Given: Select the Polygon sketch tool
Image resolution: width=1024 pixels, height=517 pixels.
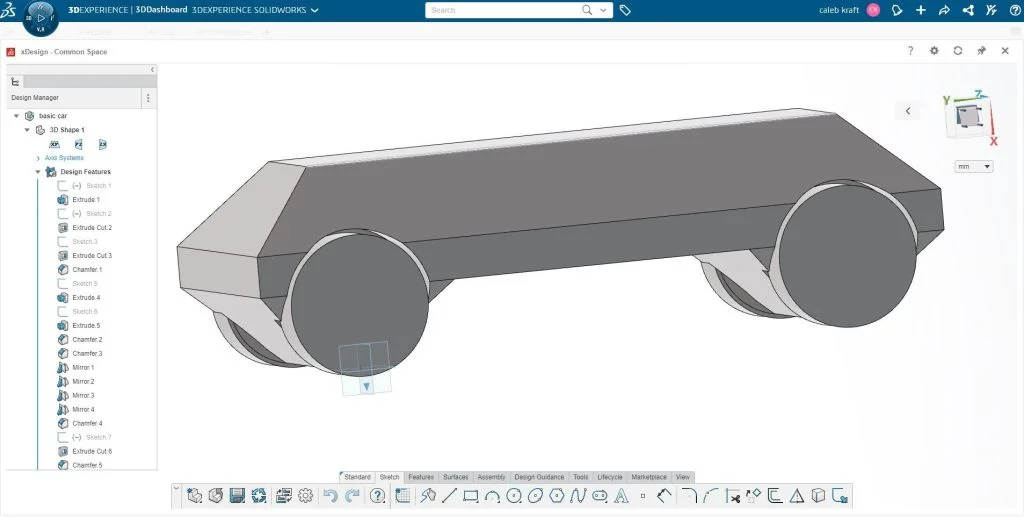Looking at the screenshot, I should pyautogui.click(x=556, y=496).
